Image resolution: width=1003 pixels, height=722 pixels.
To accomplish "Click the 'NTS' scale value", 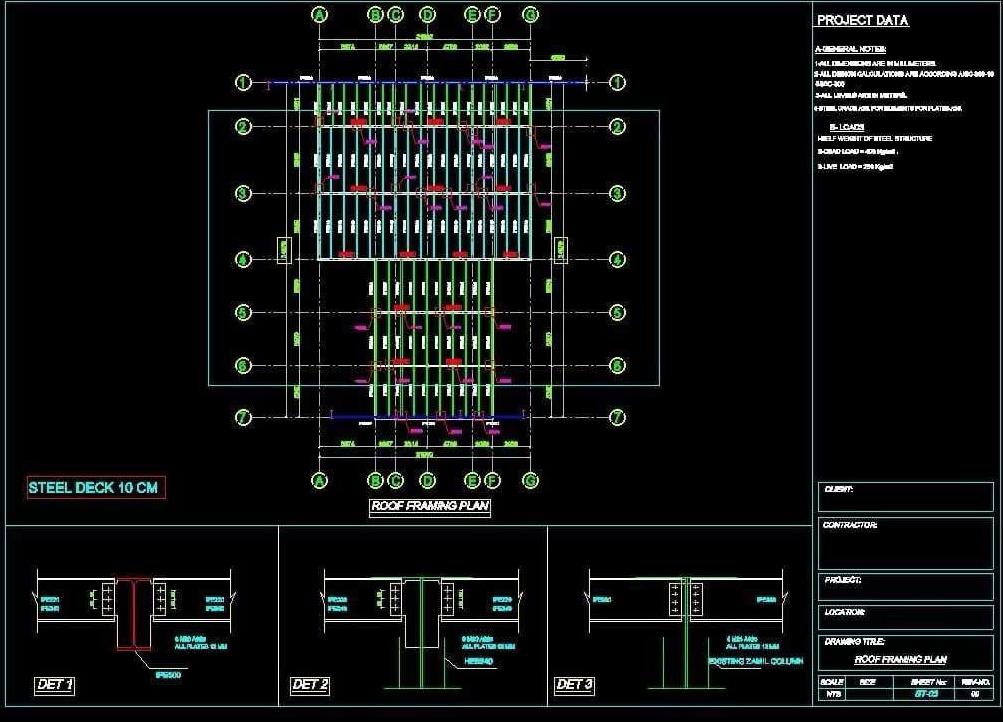I will 833,694.
